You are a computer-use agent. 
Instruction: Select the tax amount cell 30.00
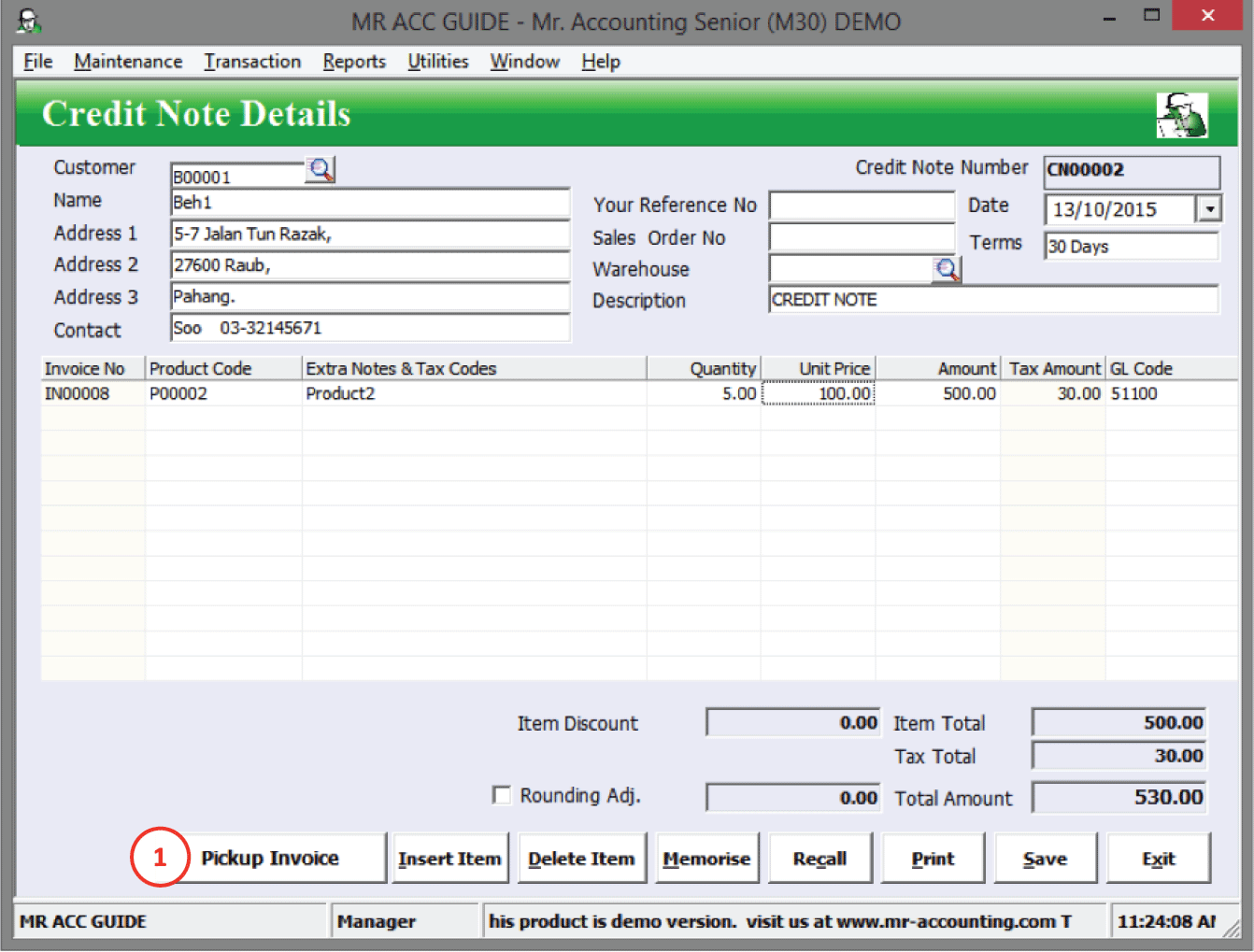click(x=1053, y=393)
